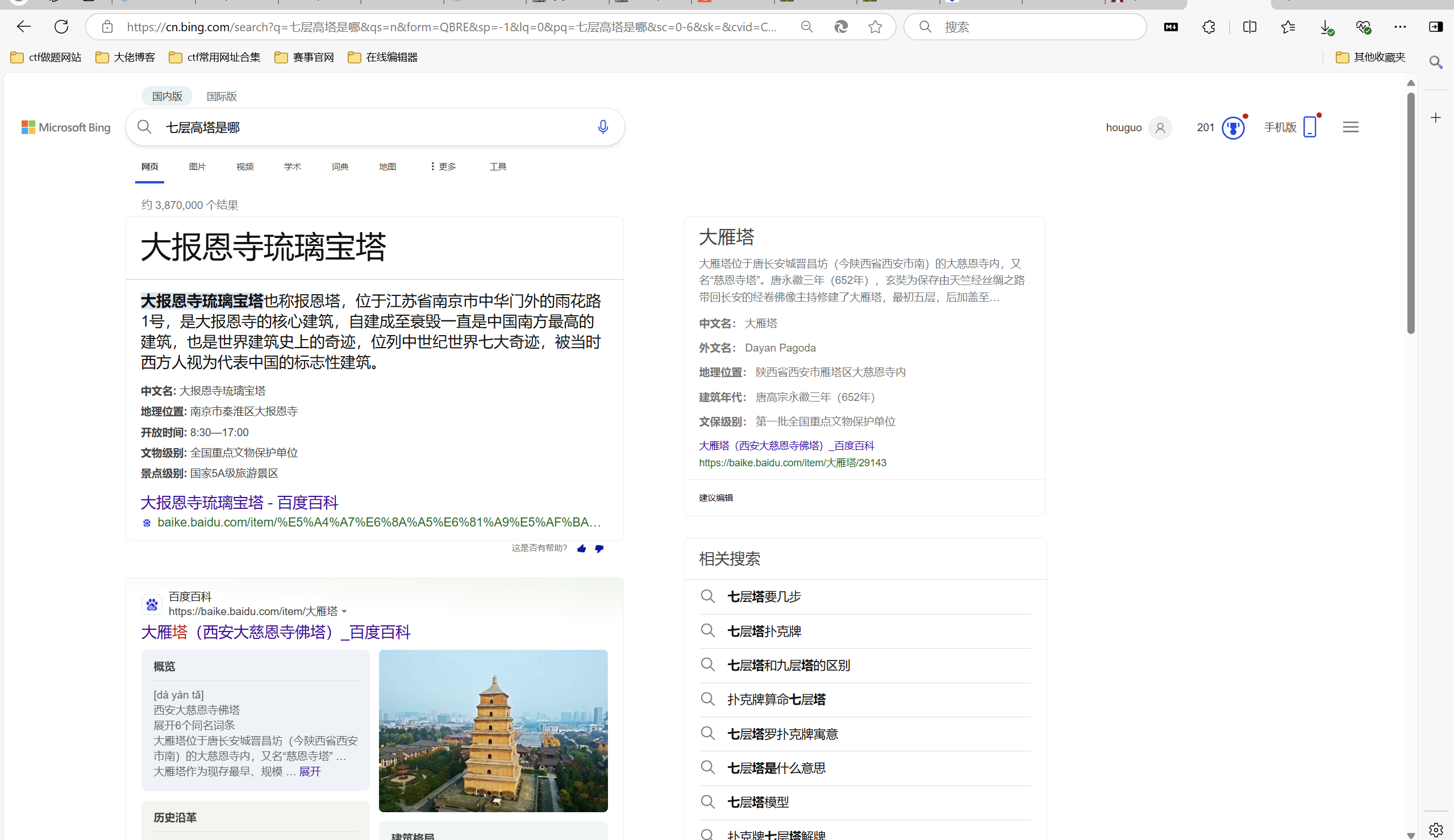Image resolution: width=1454 pixels, height=840 pixels.
Task: Open the rewards trophy icon next to 201
Action: coord(1233,127)
